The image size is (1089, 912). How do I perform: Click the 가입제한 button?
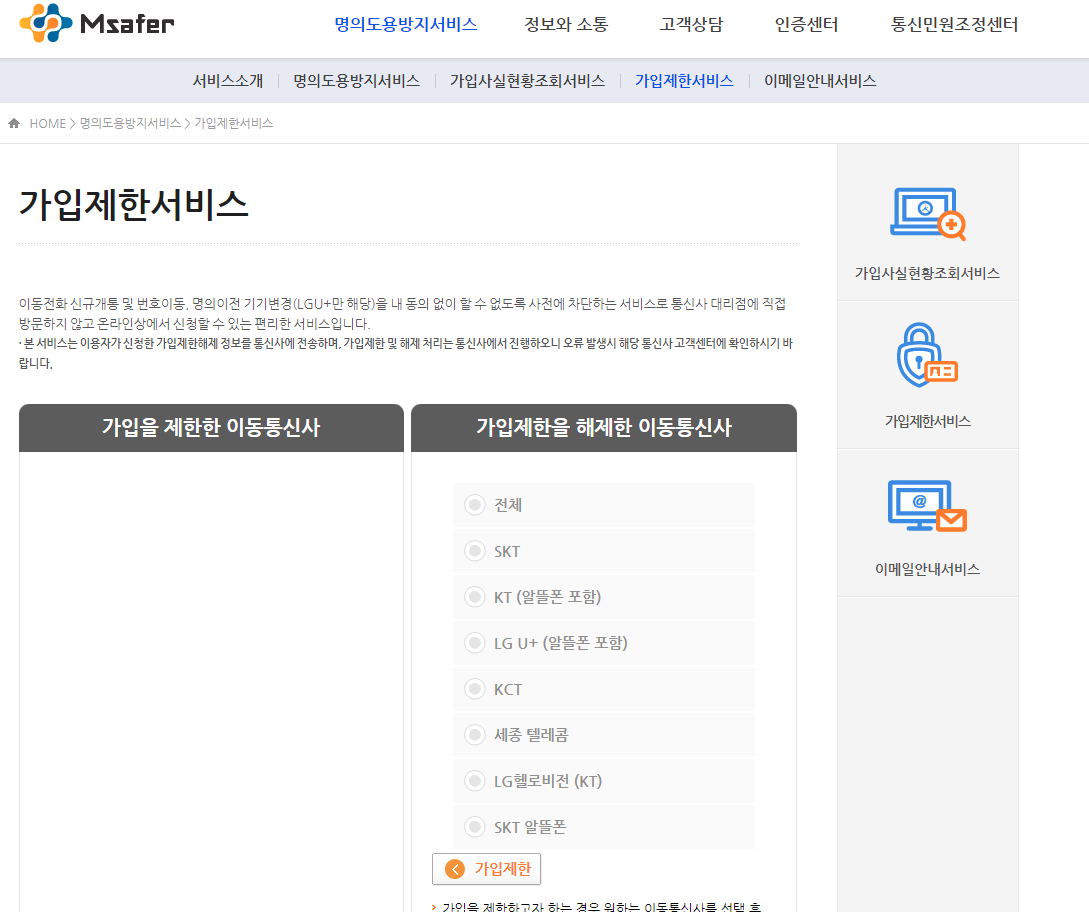click(x=487, y=869)
